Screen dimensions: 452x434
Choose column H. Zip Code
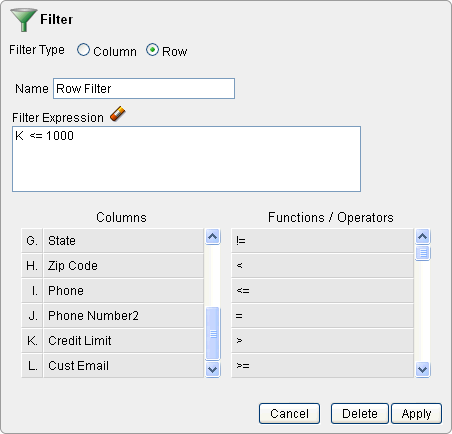113,266
